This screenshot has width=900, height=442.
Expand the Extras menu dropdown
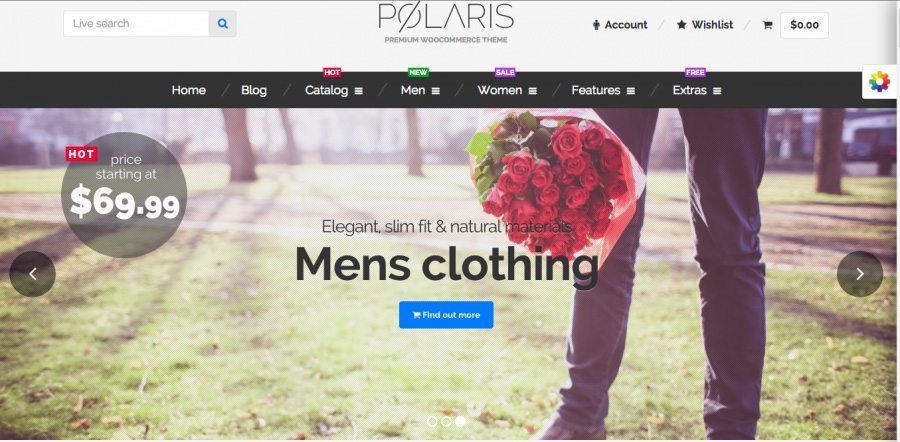(x=697, y=90)
